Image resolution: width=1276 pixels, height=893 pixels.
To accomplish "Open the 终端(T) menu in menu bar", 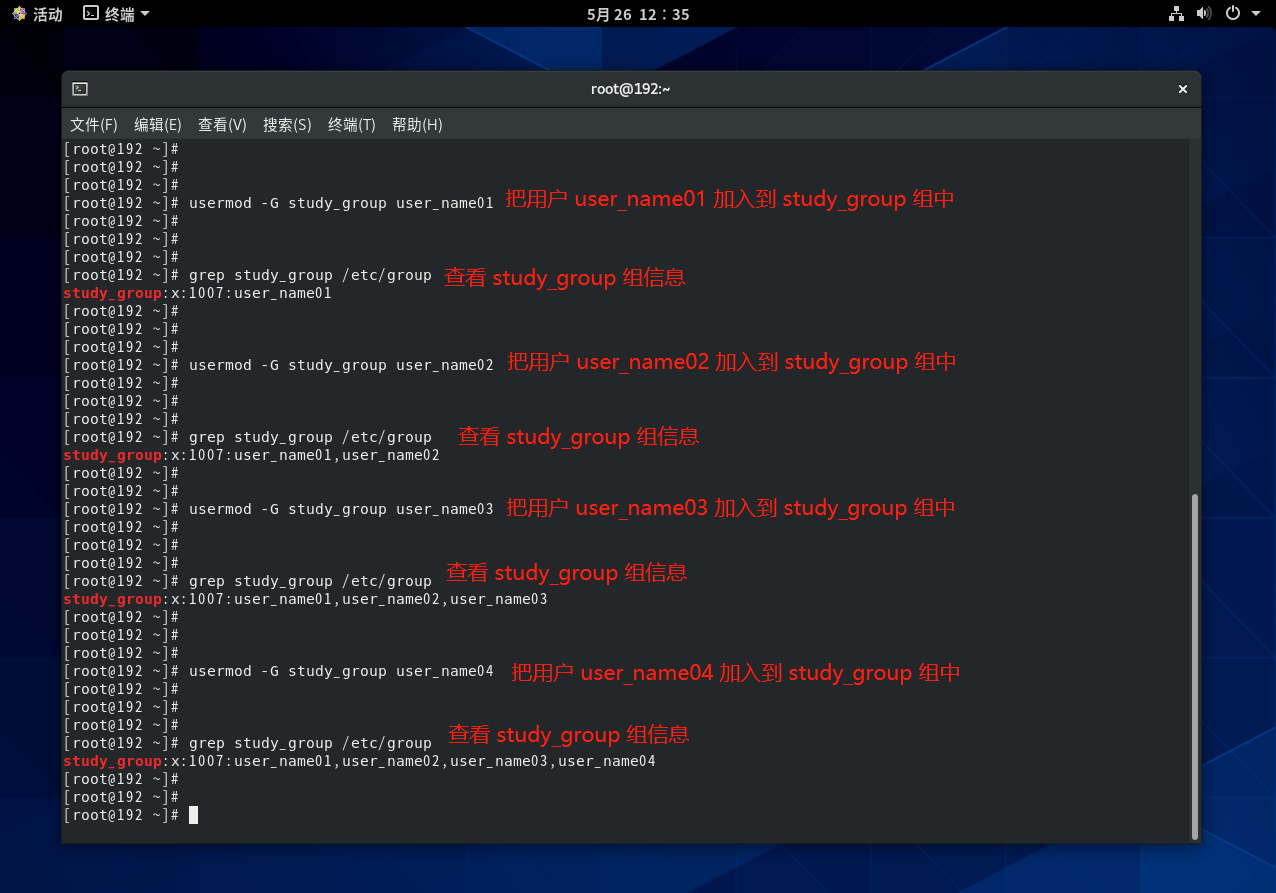I will [352, 125].
